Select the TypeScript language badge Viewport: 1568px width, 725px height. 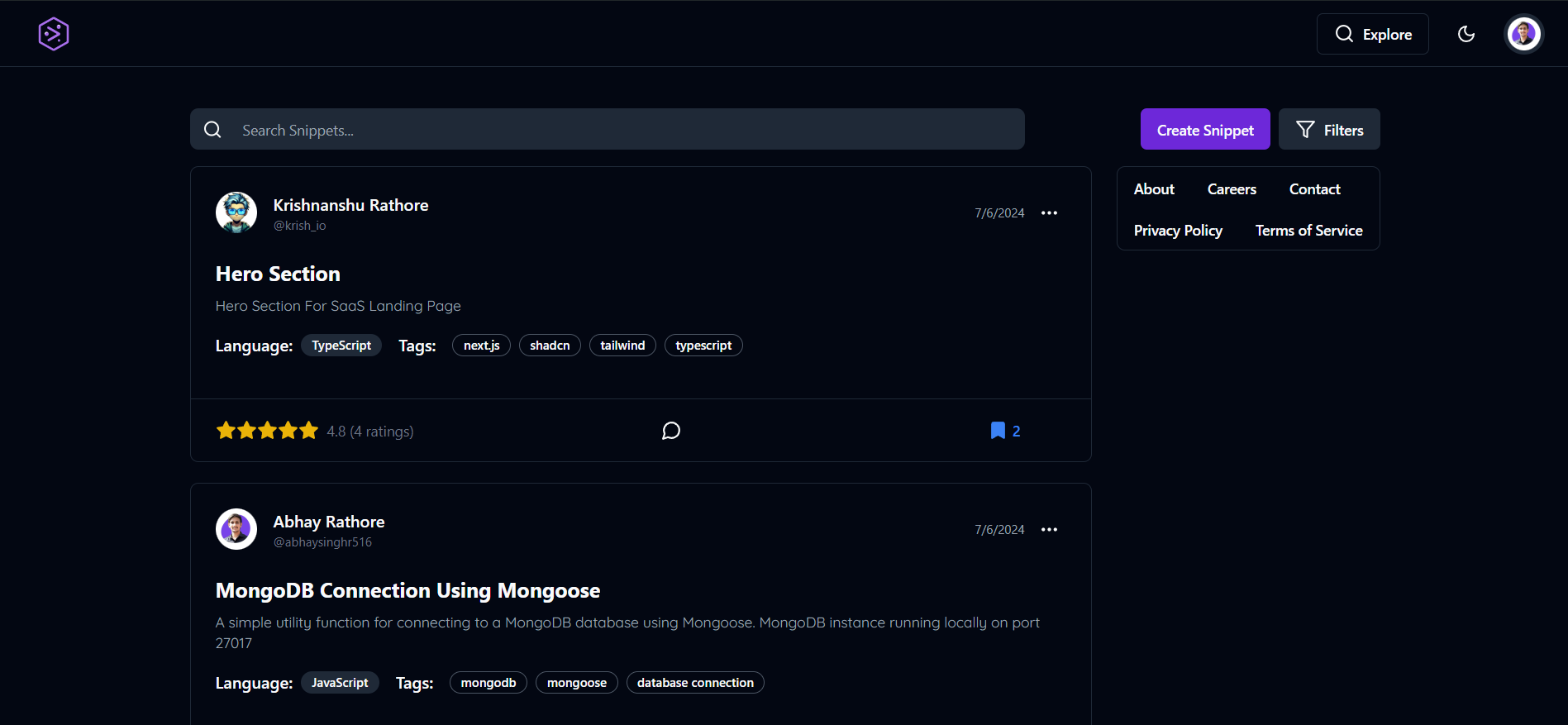(341, 346)
